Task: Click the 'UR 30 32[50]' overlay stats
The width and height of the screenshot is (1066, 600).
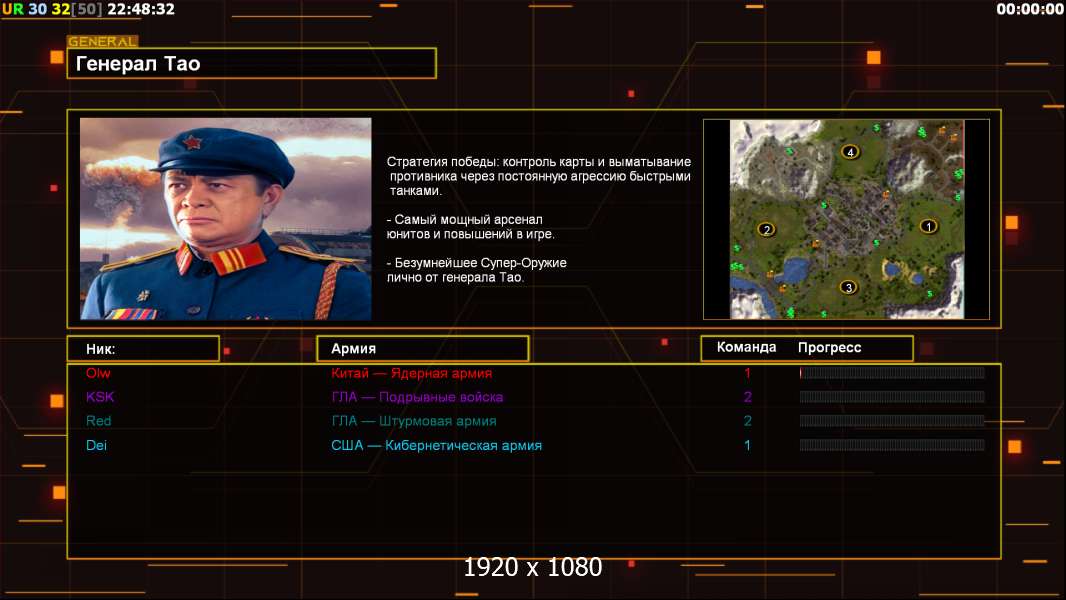Action: 52,9
